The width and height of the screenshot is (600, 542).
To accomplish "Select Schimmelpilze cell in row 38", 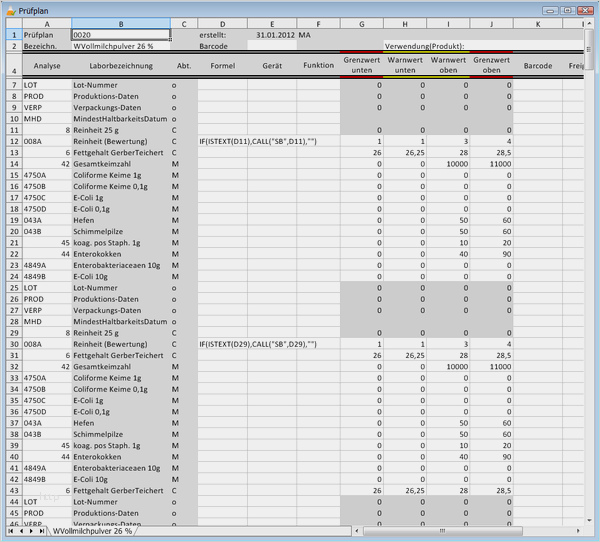I will click(x=121, y=434).
